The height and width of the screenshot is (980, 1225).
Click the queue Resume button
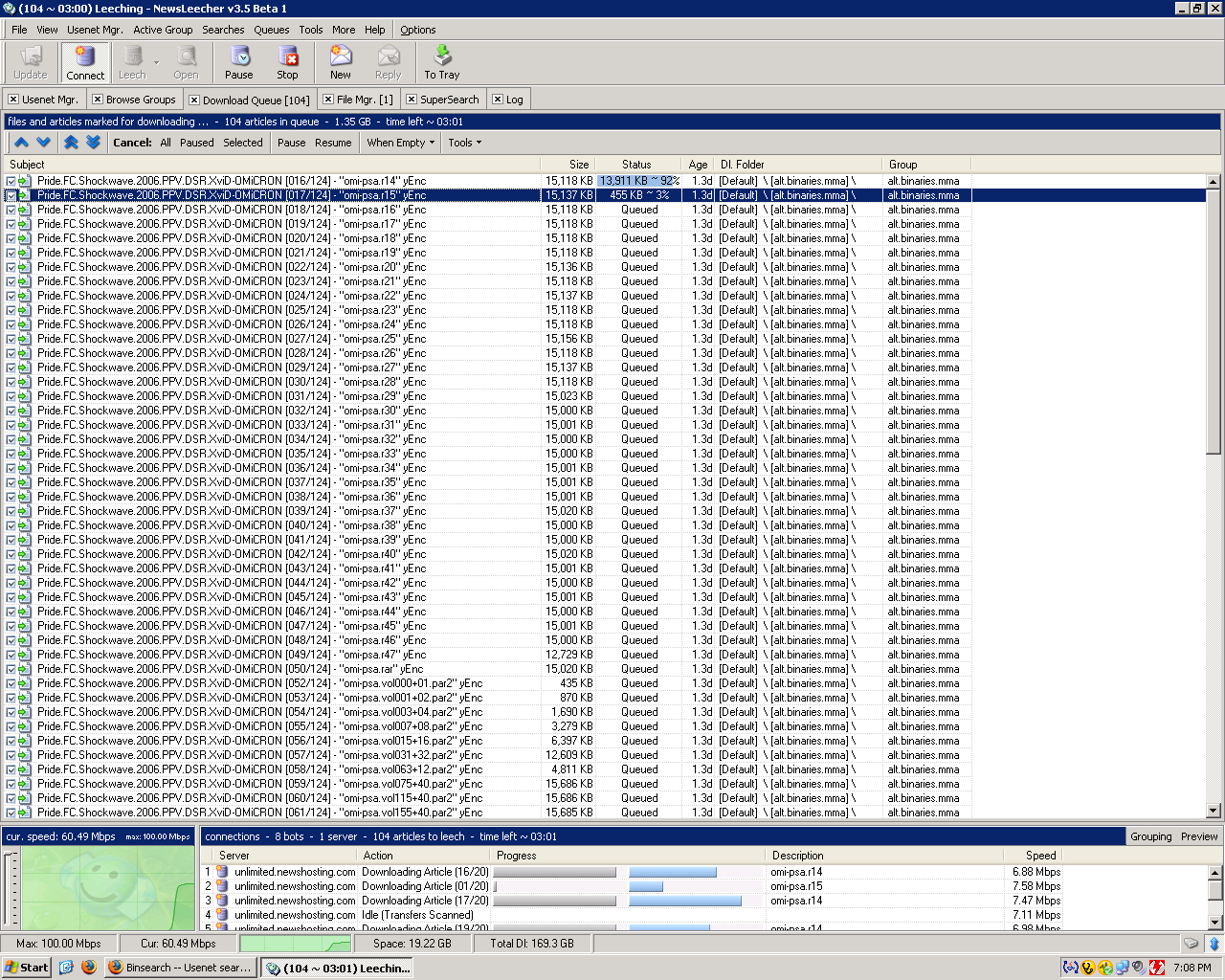pos(333,143)
